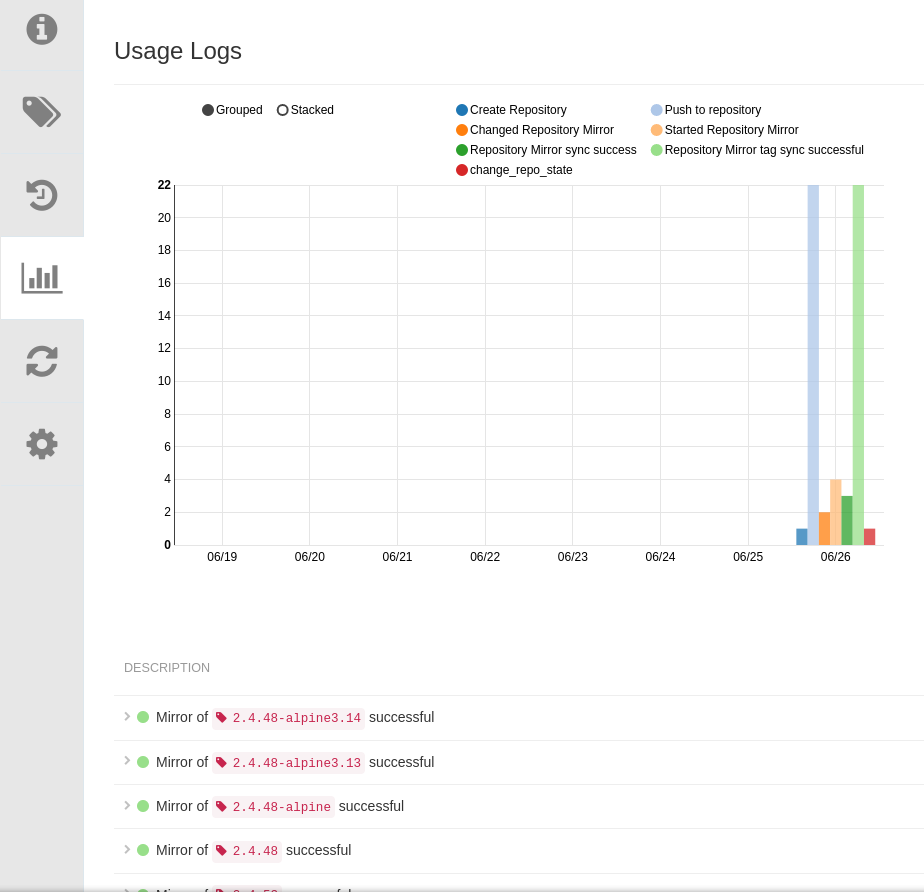Open the repository information tab icon
This screenshot has width=924, height=892.
[x=42, y=29]
